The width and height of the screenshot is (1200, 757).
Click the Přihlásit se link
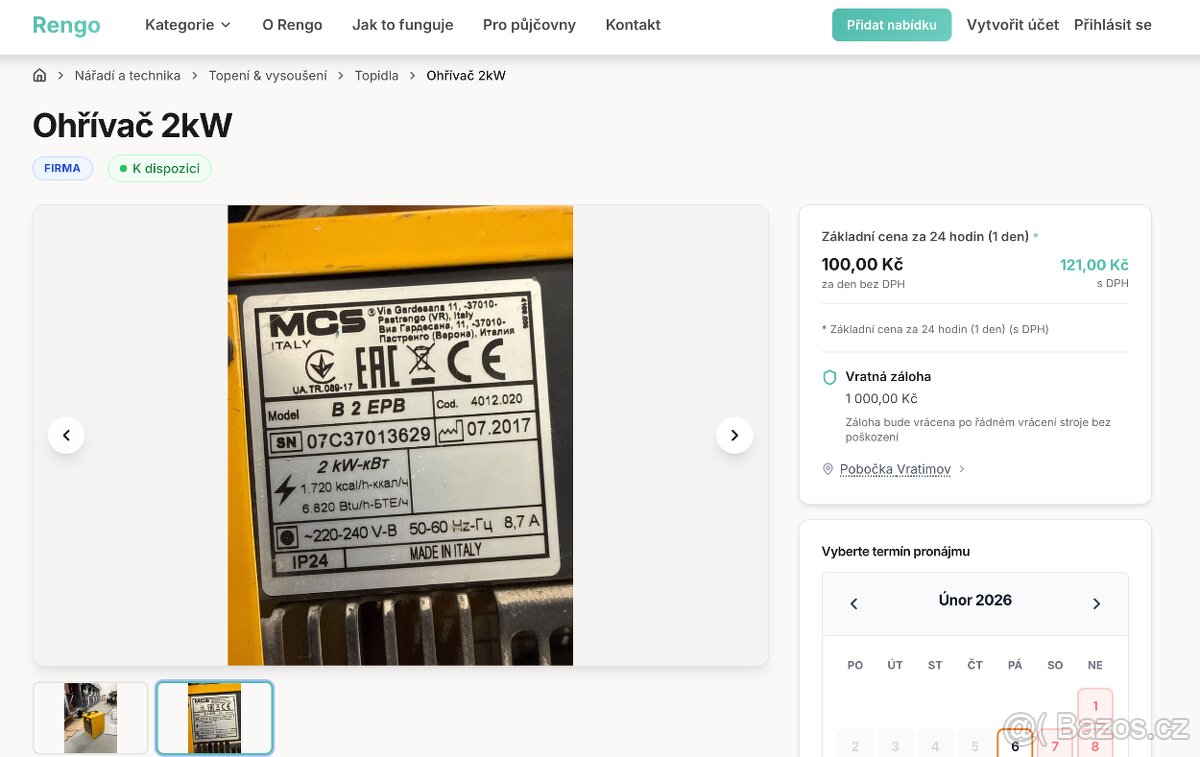(1112, 25)
